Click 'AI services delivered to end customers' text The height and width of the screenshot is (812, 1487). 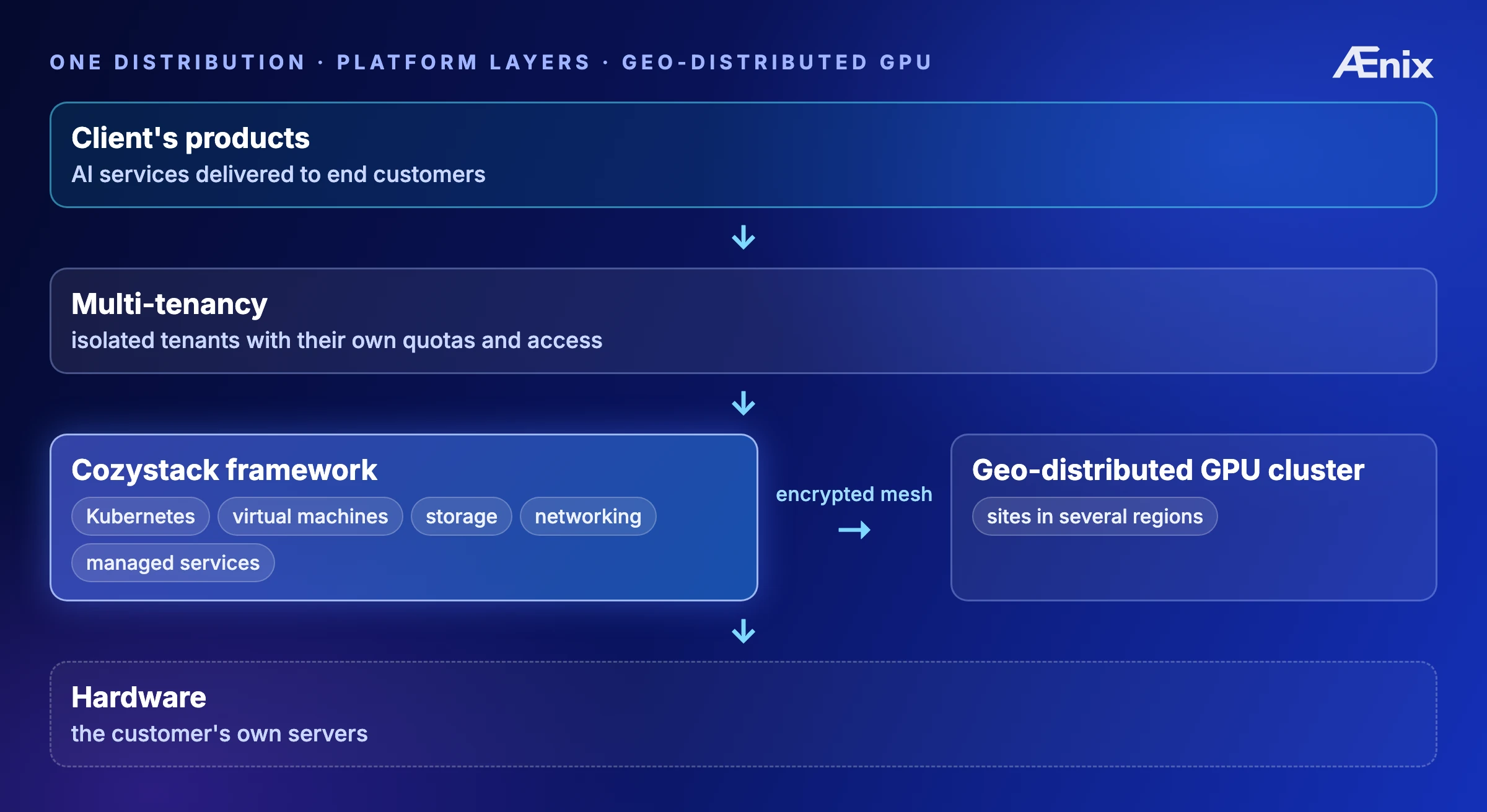pos(278,174)
